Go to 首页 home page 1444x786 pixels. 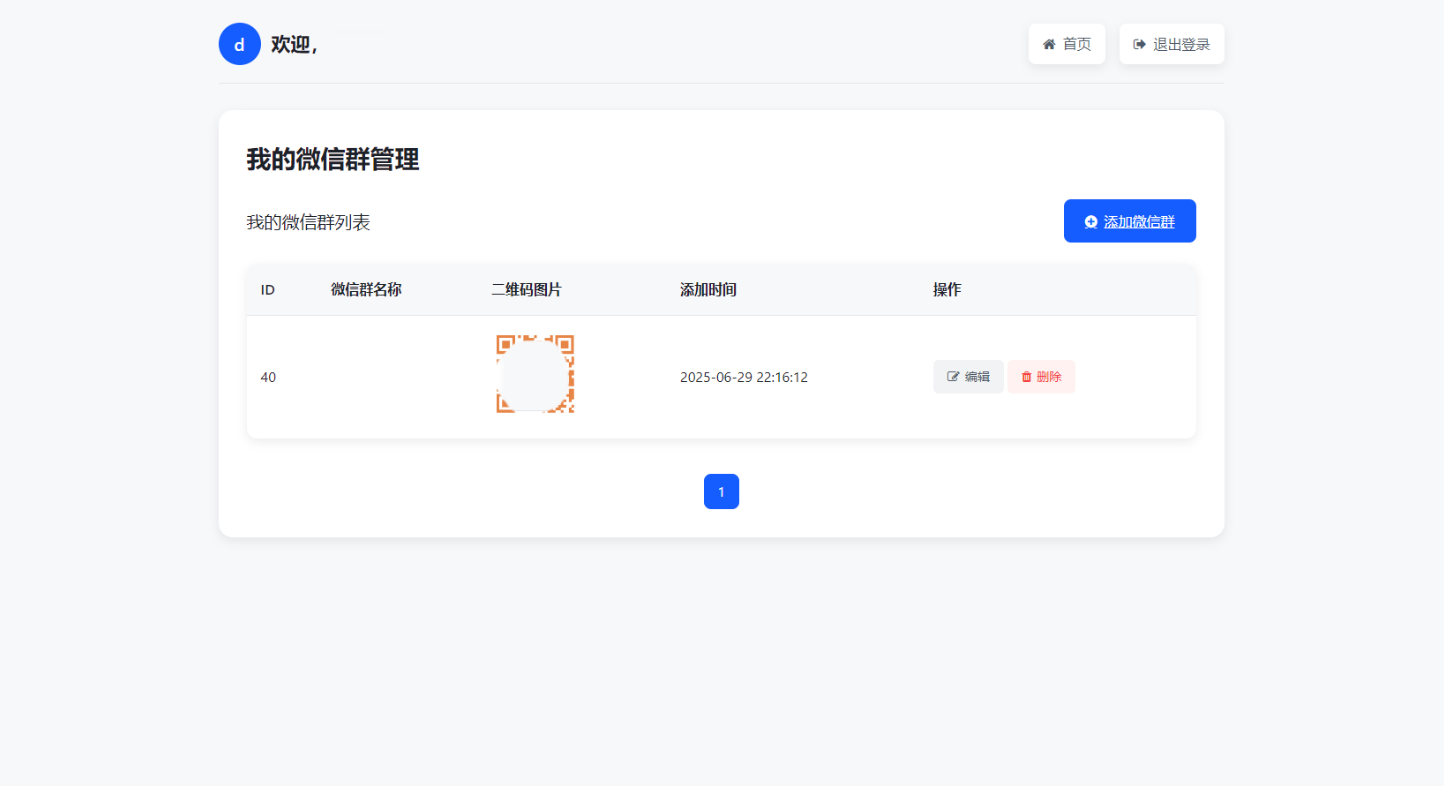tap(1067, 44)
